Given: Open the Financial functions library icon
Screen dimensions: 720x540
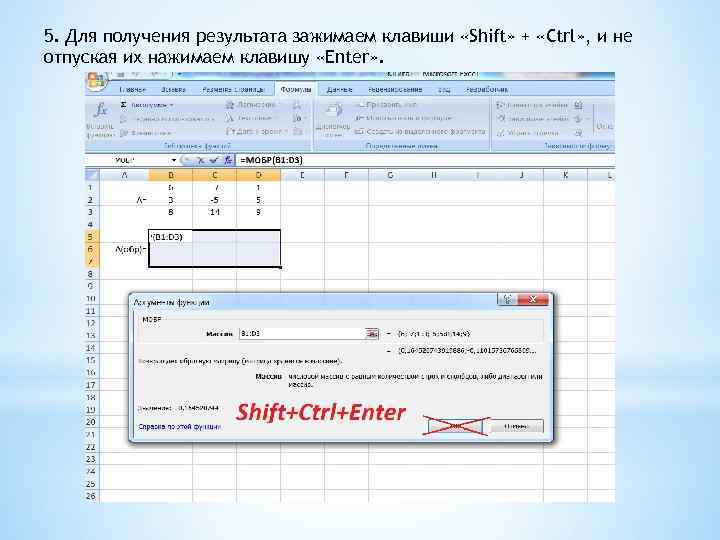Looking at the screenshot, I should tap(124, 133).
